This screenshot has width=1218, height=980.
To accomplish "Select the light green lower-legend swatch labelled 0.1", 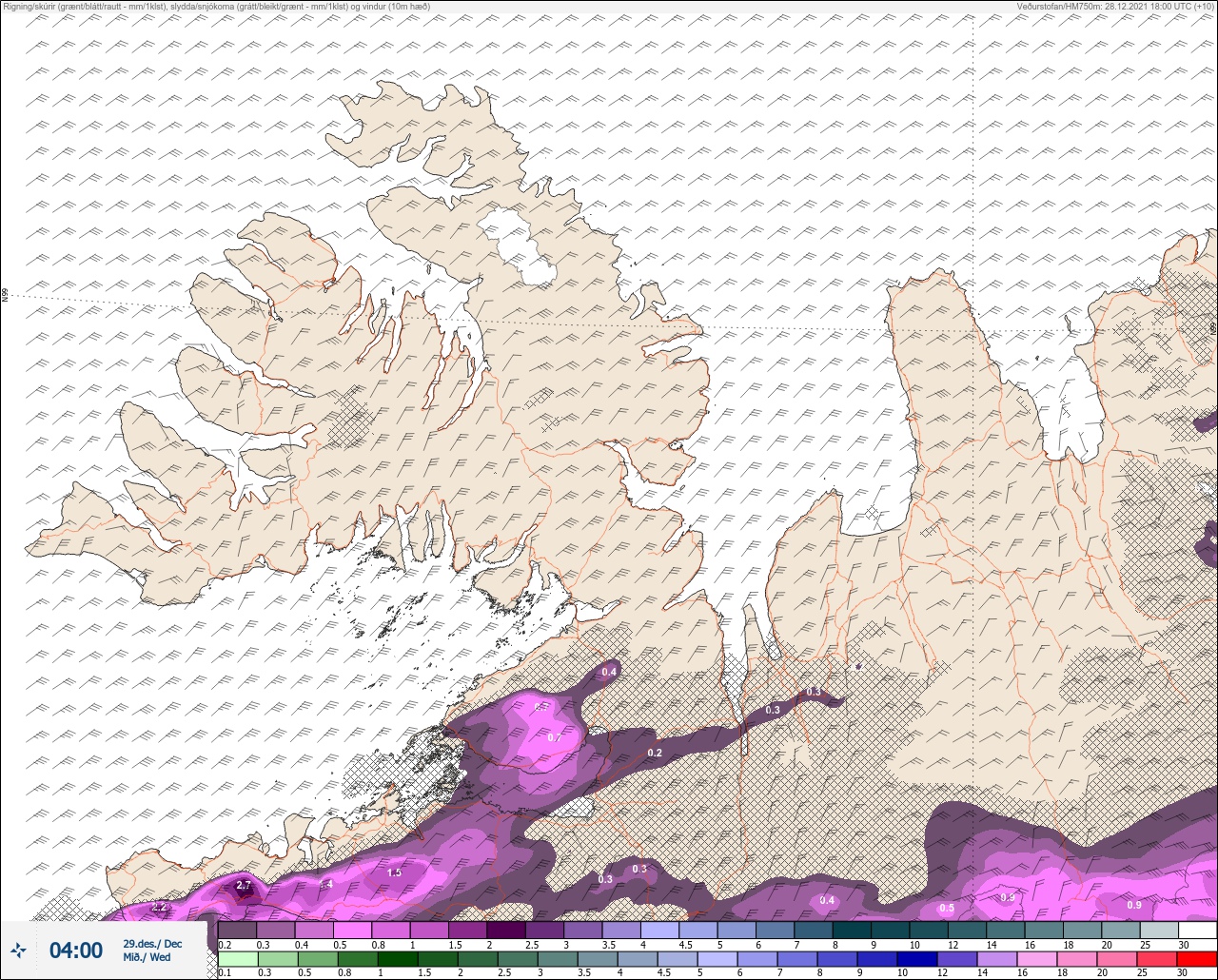I will [238, 959].
